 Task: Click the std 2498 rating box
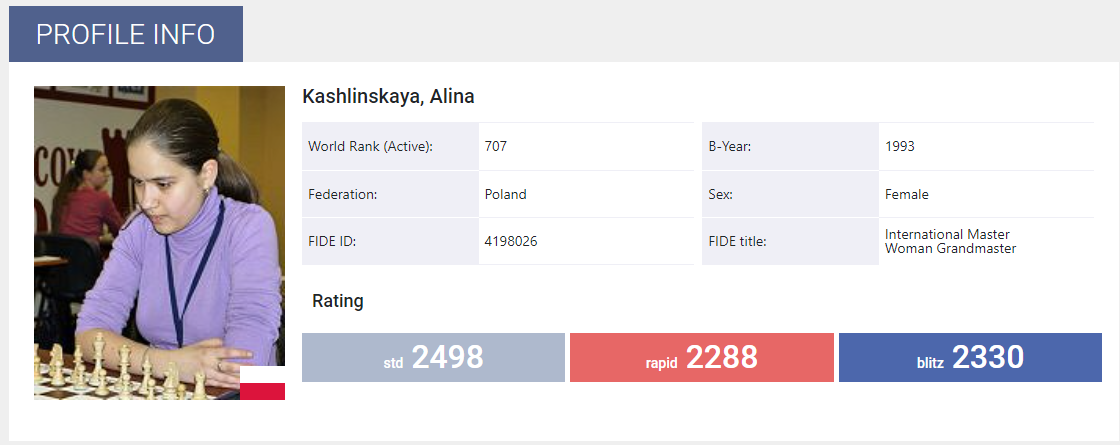pos(434,357)
